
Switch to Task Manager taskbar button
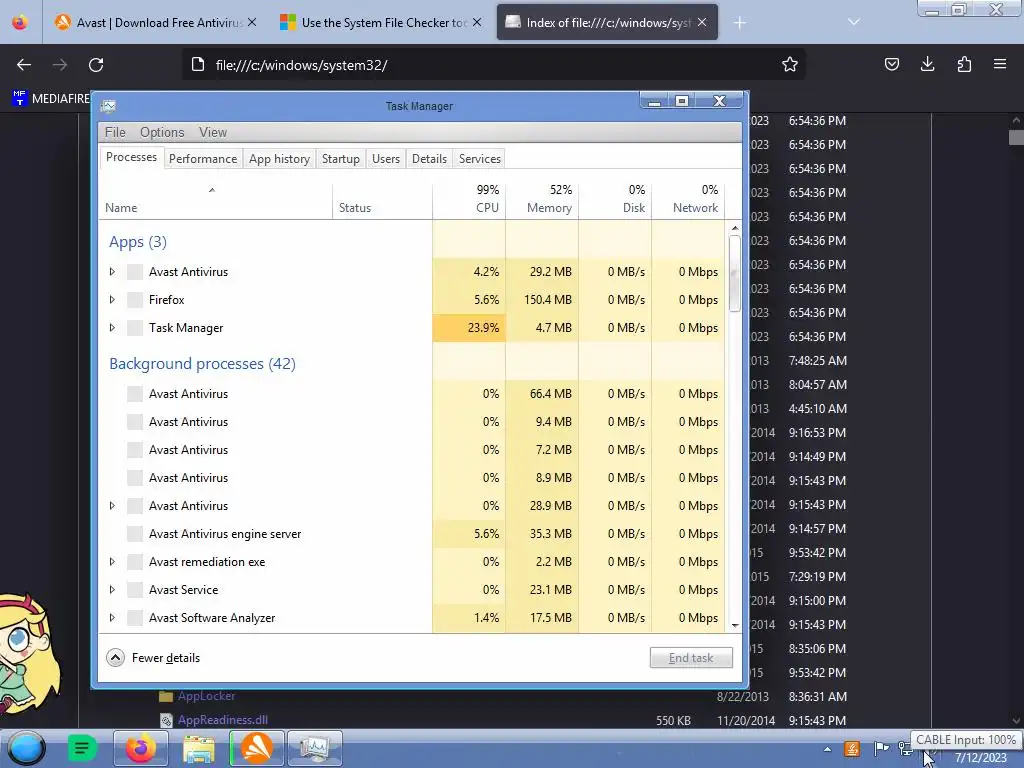pyautogui.click(x=315, y=748)
